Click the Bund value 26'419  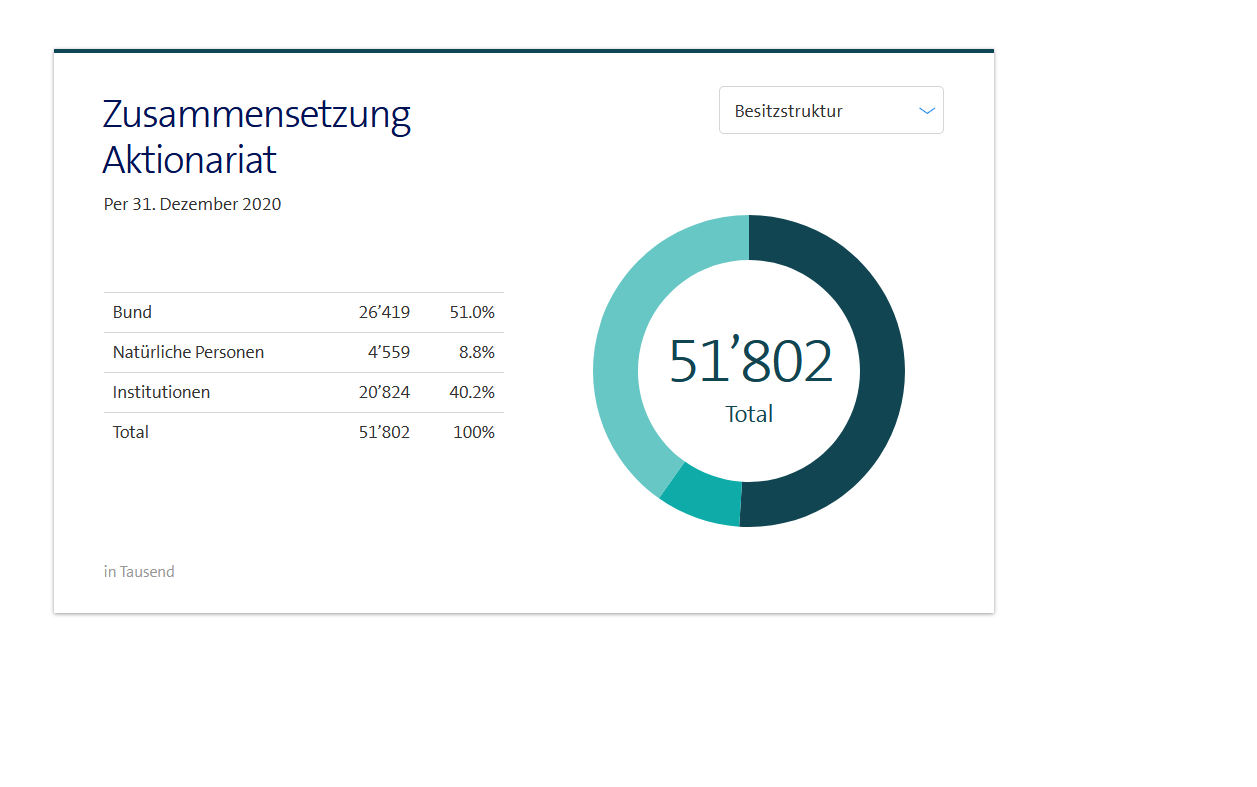[384, 312]
